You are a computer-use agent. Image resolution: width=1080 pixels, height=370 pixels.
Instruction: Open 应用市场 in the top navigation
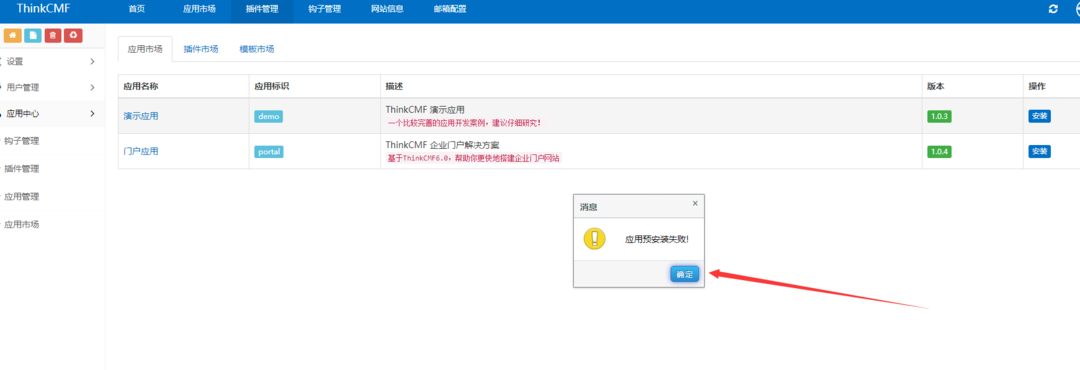coord(199,9)
